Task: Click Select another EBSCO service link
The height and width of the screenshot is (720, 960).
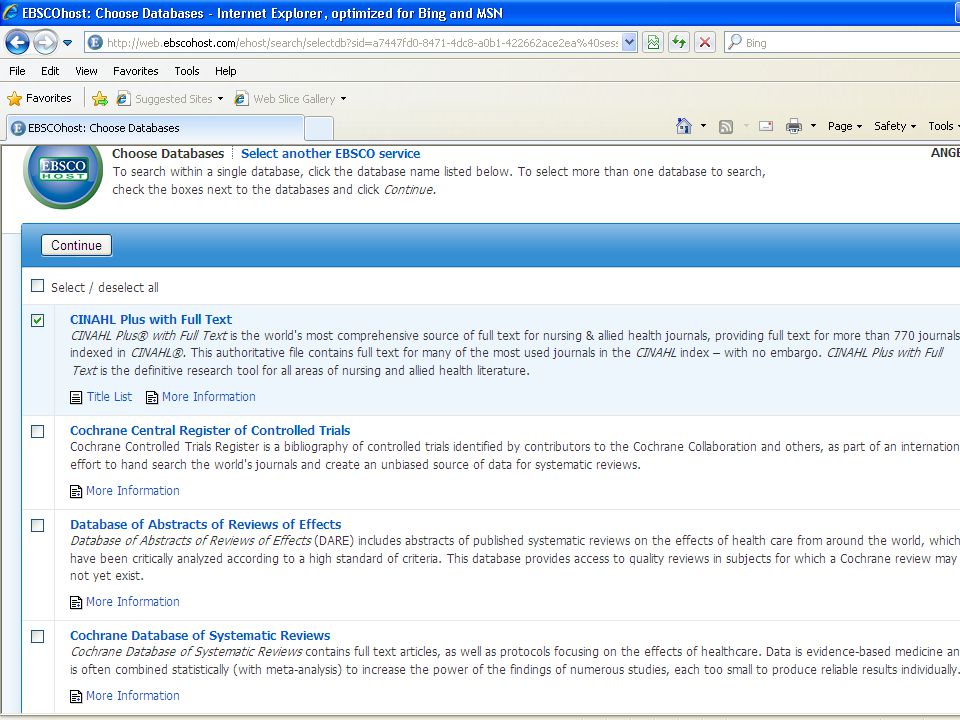Action: (x=331, y=154)
